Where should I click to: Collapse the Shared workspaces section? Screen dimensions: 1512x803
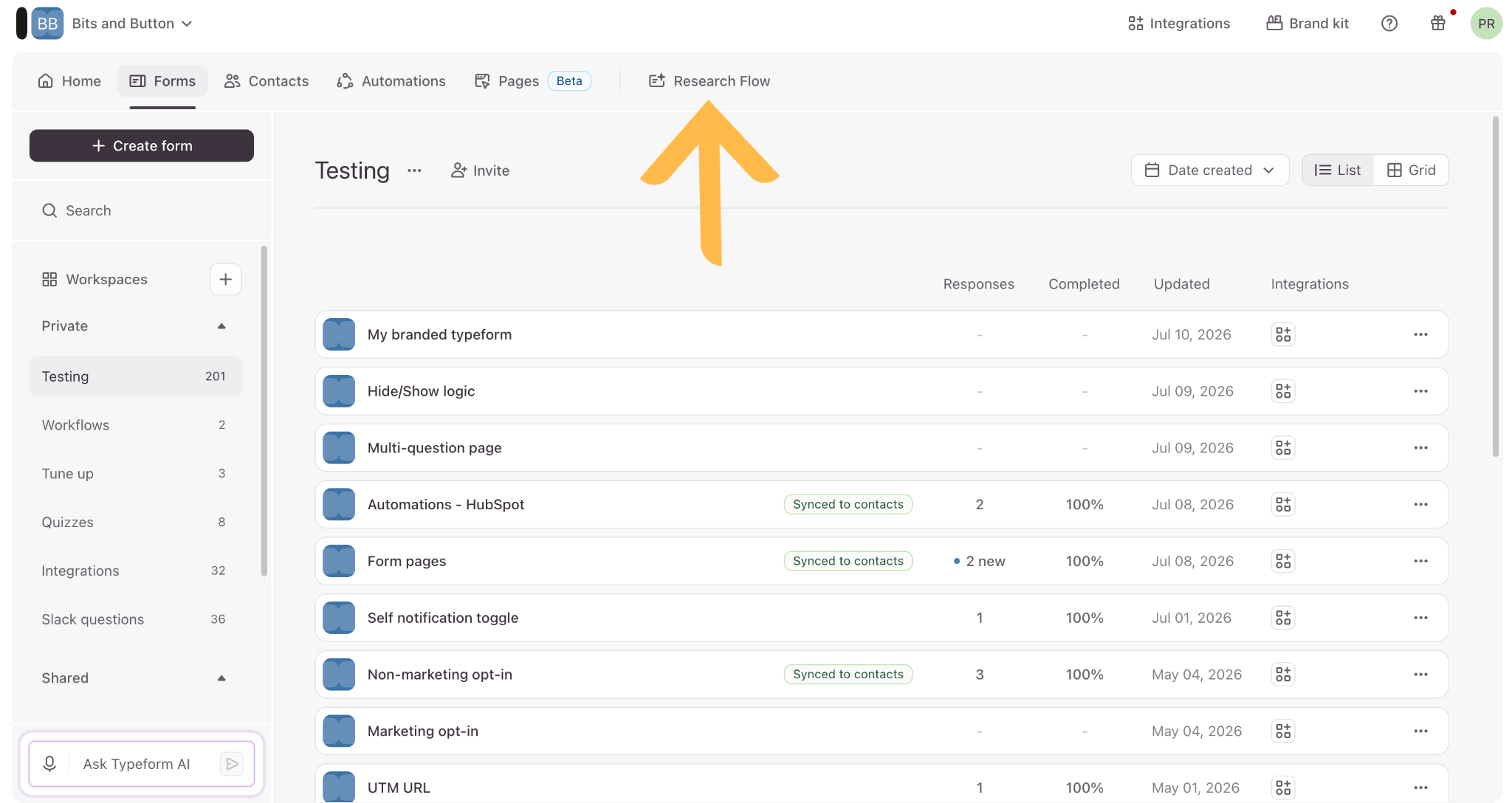pos(221,678)
